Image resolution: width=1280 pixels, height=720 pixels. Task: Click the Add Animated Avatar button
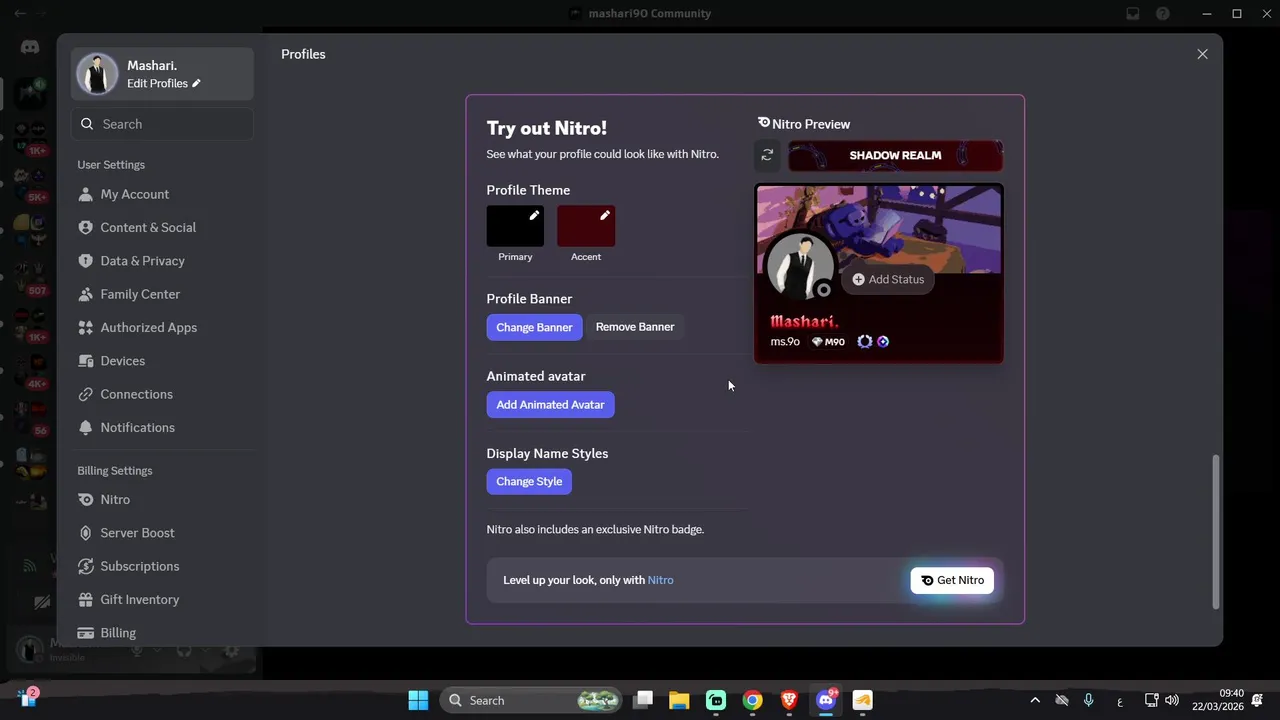(x=550, y=404)
